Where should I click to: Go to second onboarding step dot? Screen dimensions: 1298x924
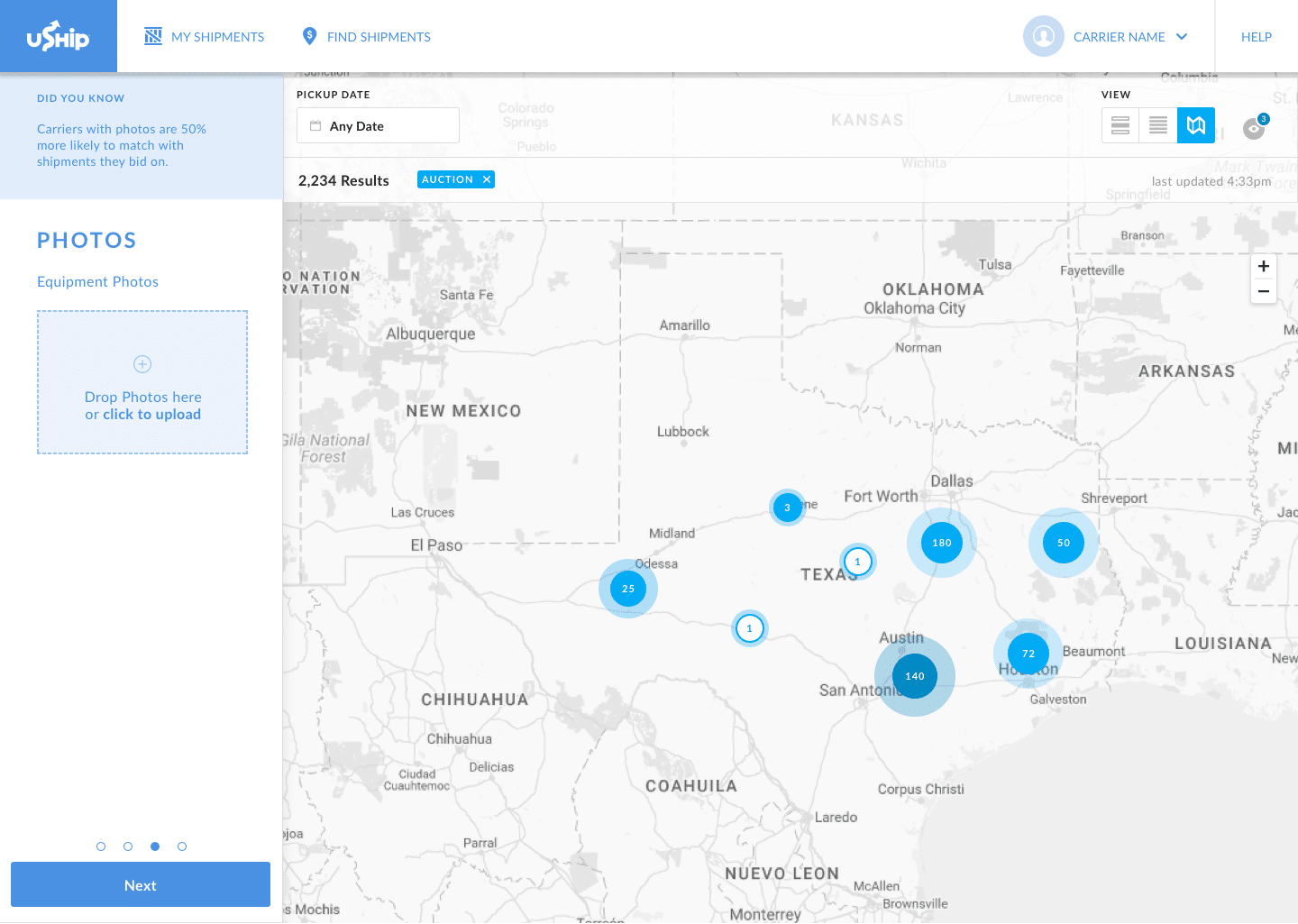pos(128,846)
